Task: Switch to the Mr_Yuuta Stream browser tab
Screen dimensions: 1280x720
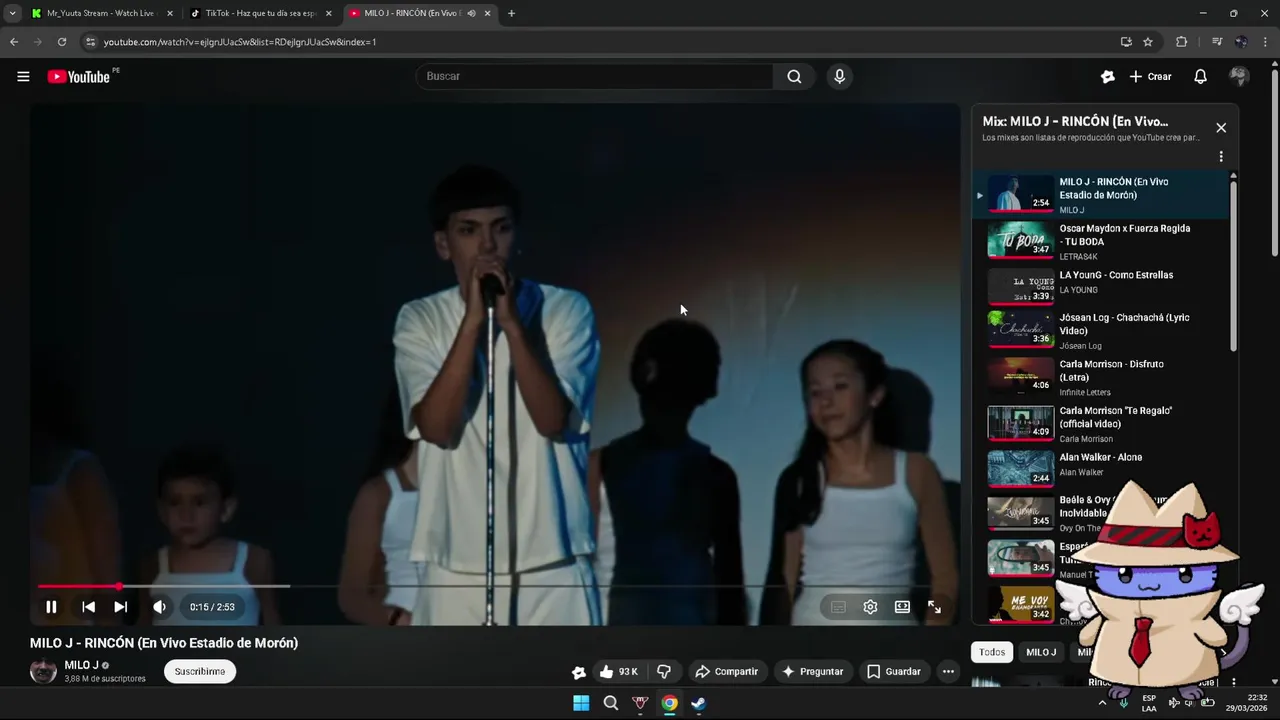Action: pyautogui.click(x=103, y=13)
